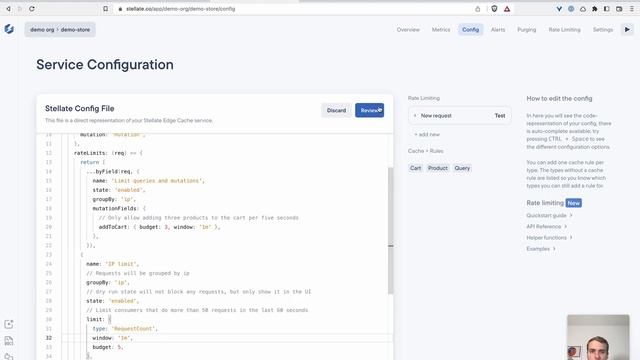640x360 pixels.
Task: Click the line window: '1m' on line 32
Action: 112,338
